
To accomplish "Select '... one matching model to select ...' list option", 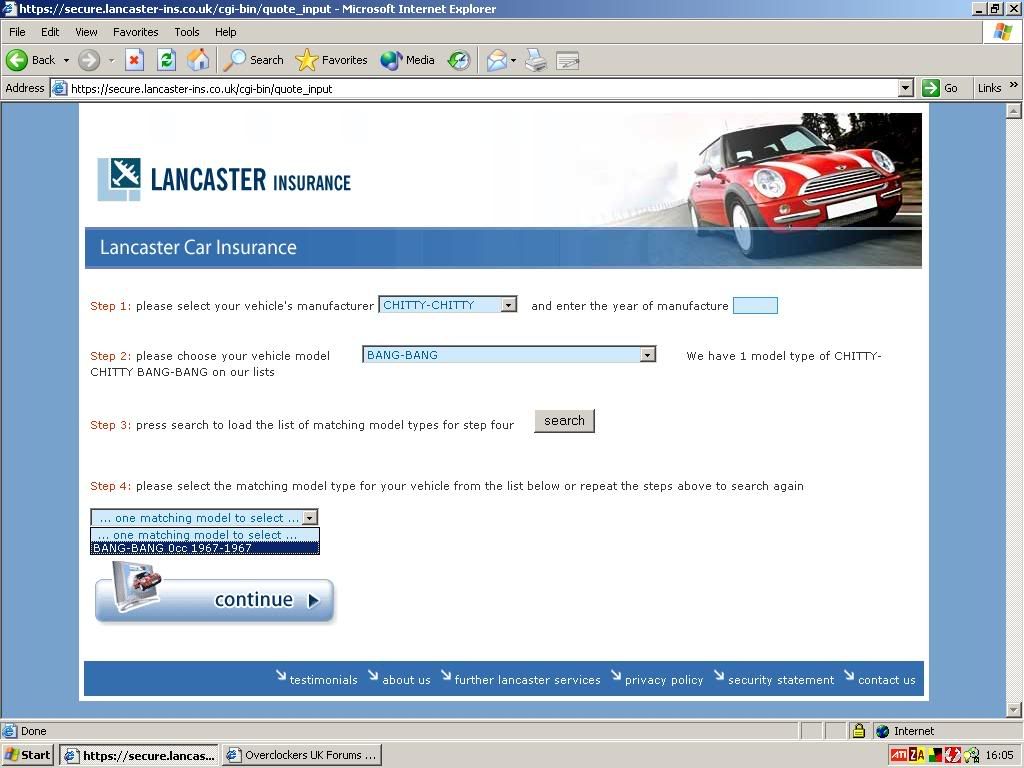I will [205, 535].
